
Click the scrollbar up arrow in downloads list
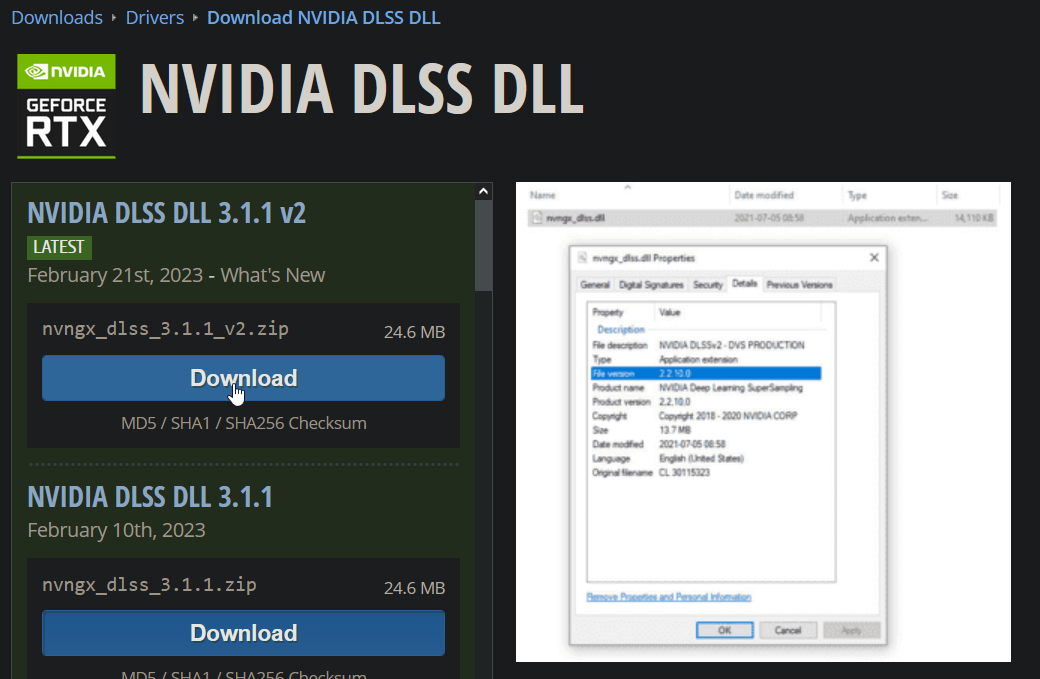point(484,191)
